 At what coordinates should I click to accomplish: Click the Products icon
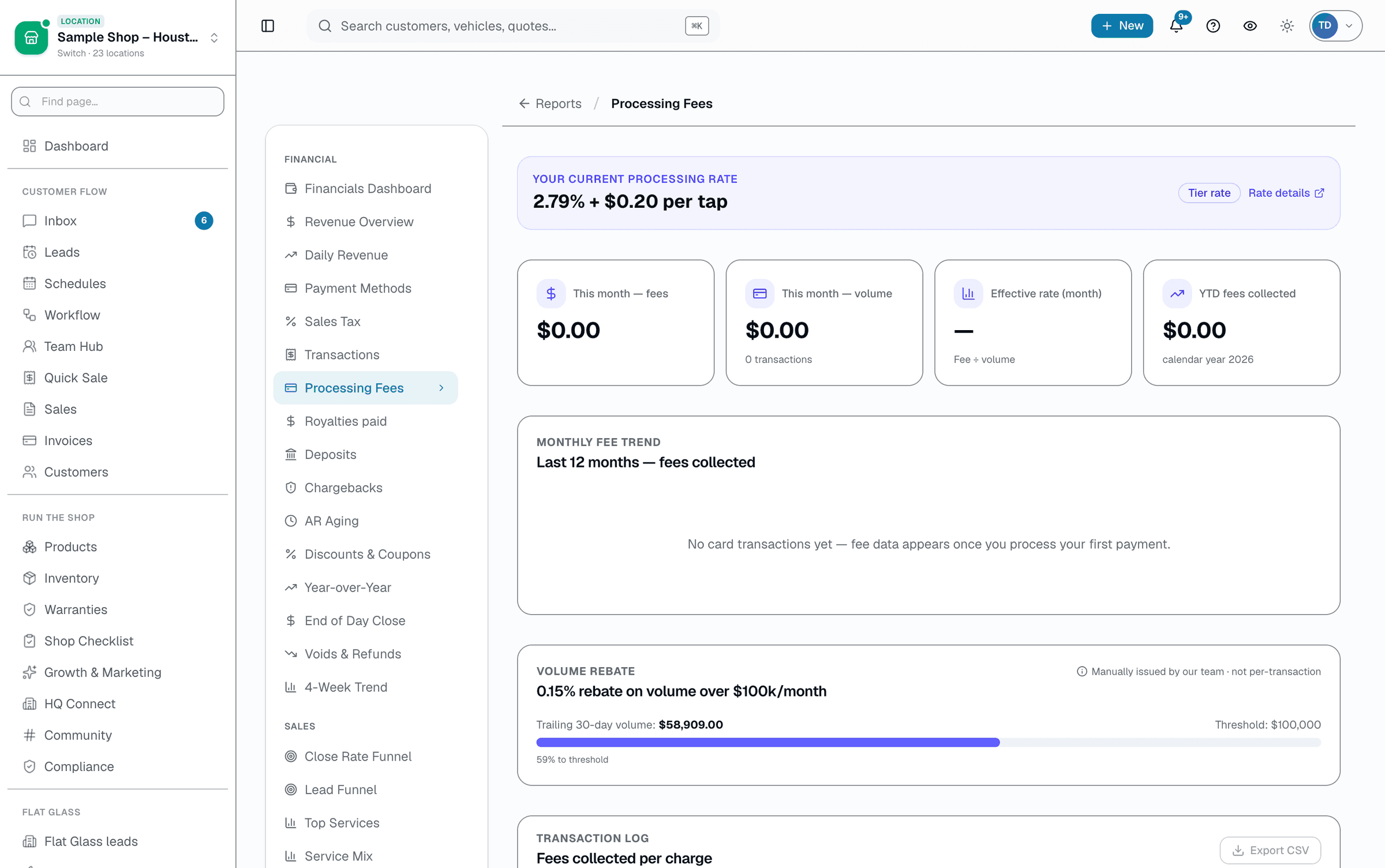[x=29, y=547]
